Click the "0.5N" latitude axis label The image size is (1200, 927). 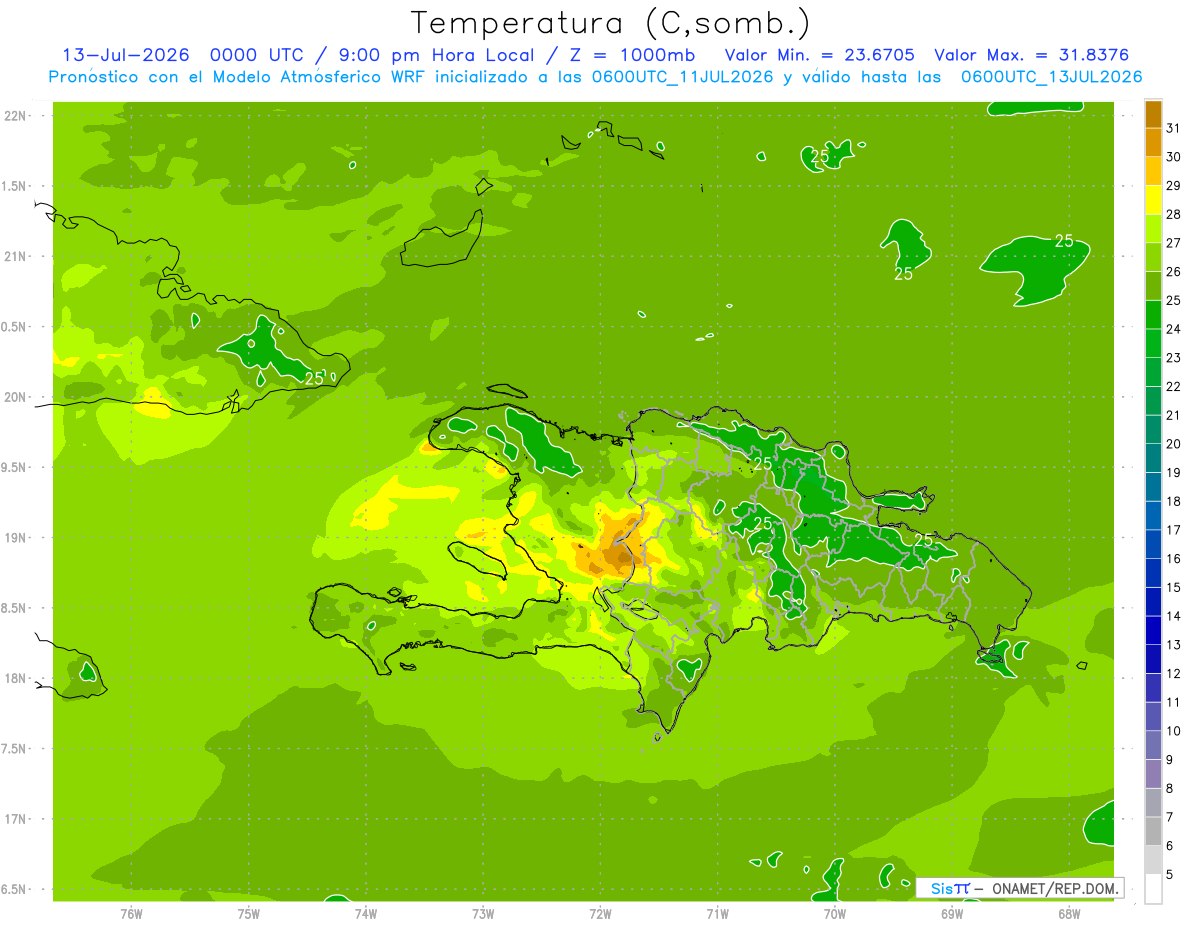tap(15, 327)
